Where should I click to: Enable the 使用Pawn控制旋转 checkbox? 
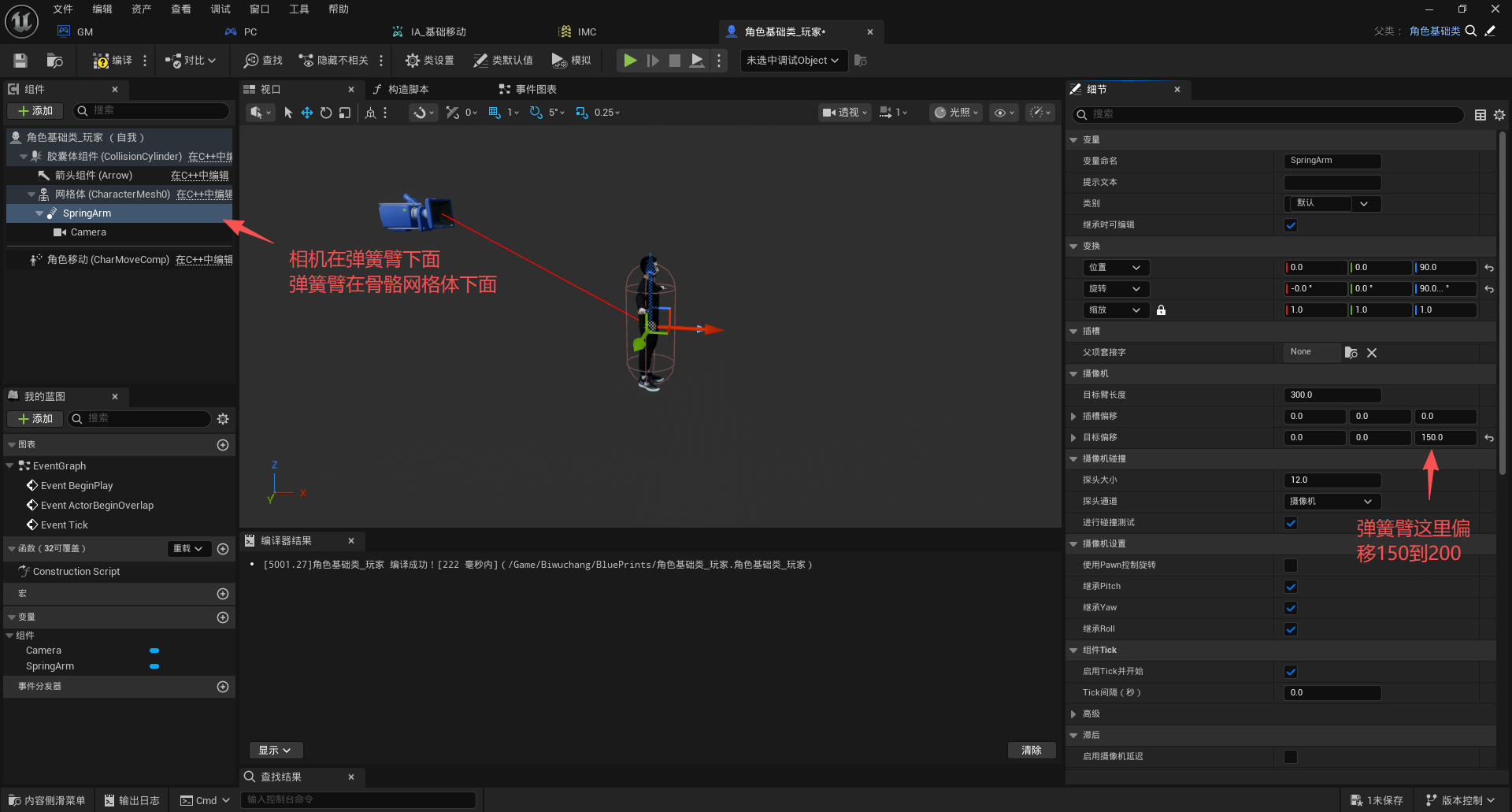pos(1291,565)
